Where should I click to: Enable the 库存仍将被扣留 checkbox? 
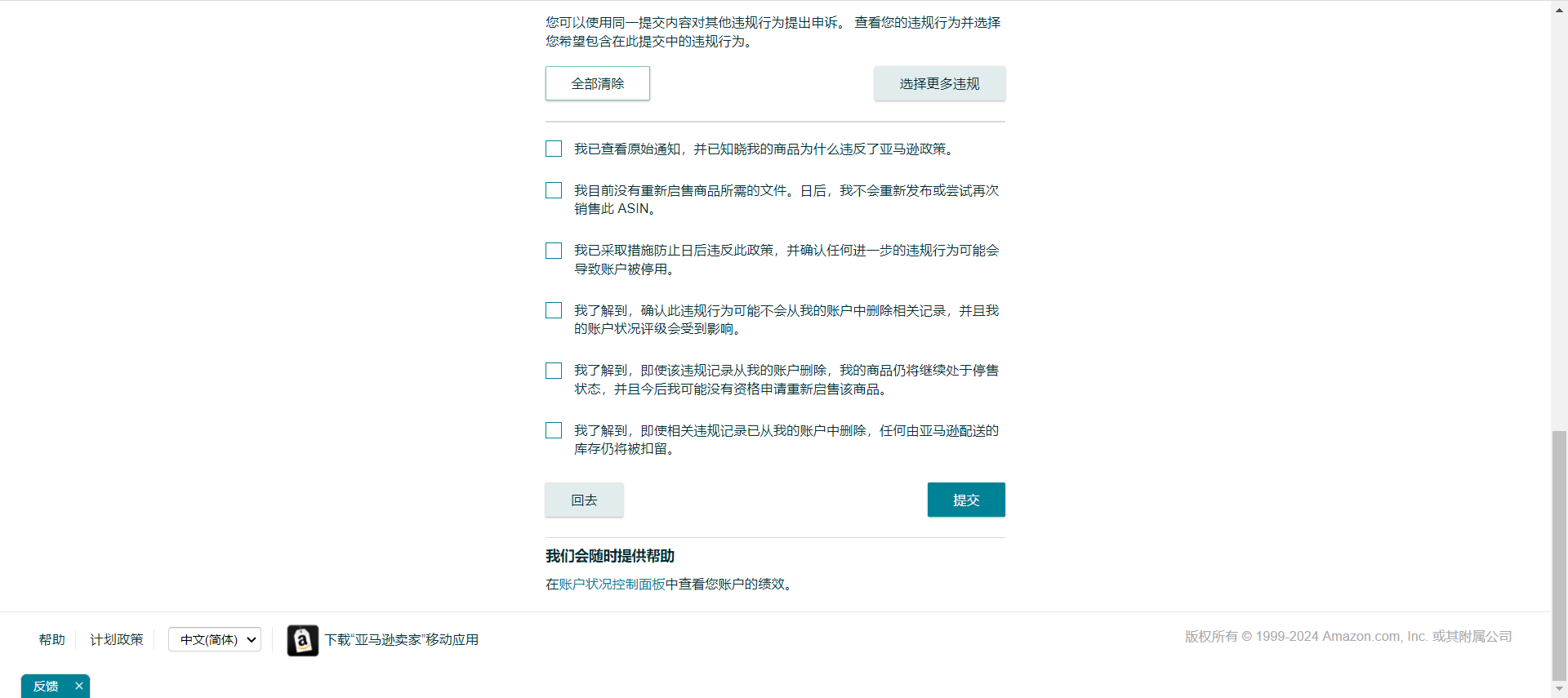coord(554,430)
